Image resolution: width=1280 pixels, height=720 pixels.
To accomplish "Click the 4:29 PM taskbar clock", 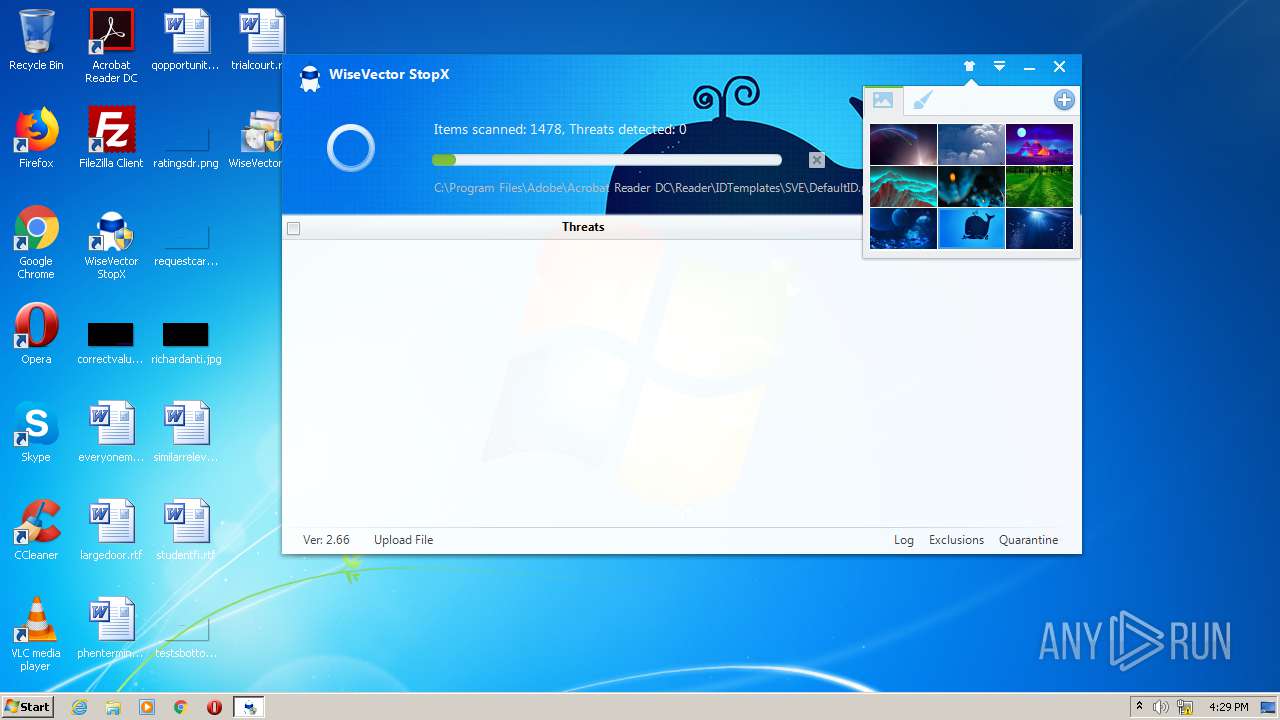I will point(1228,707).
